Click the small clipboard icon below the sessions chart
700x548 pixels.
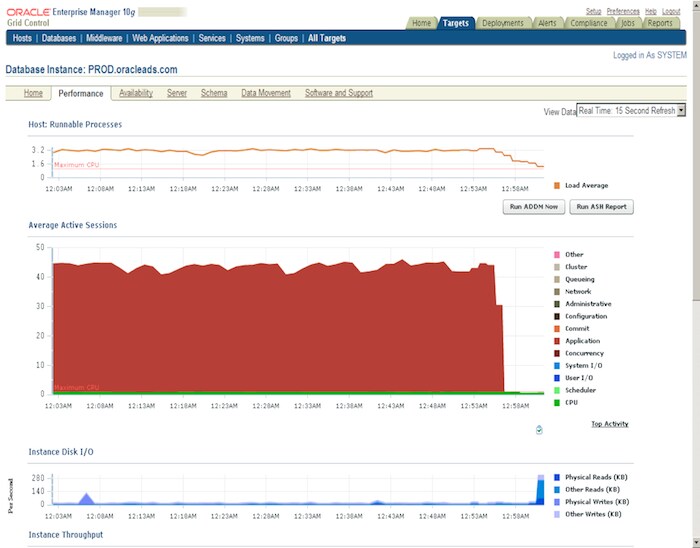coord(540,429)
